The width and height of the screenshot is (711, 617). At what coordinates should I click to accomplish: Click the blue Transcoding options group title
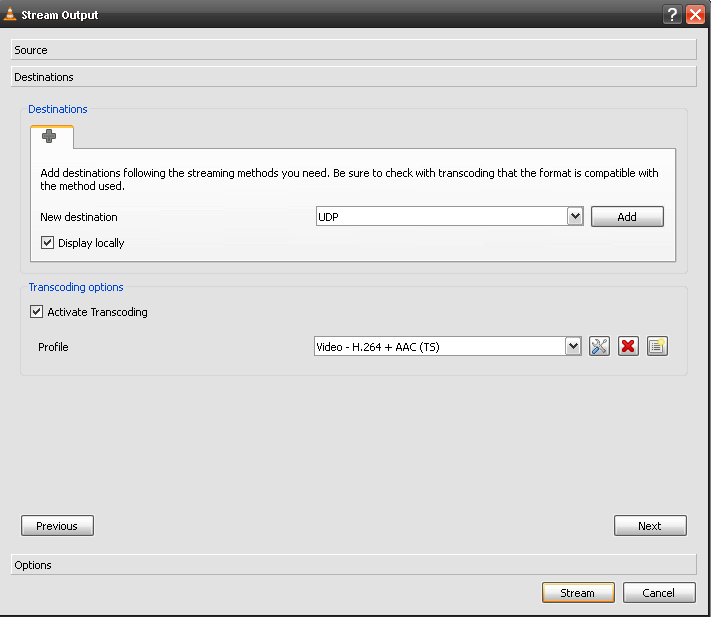[76, 287]
